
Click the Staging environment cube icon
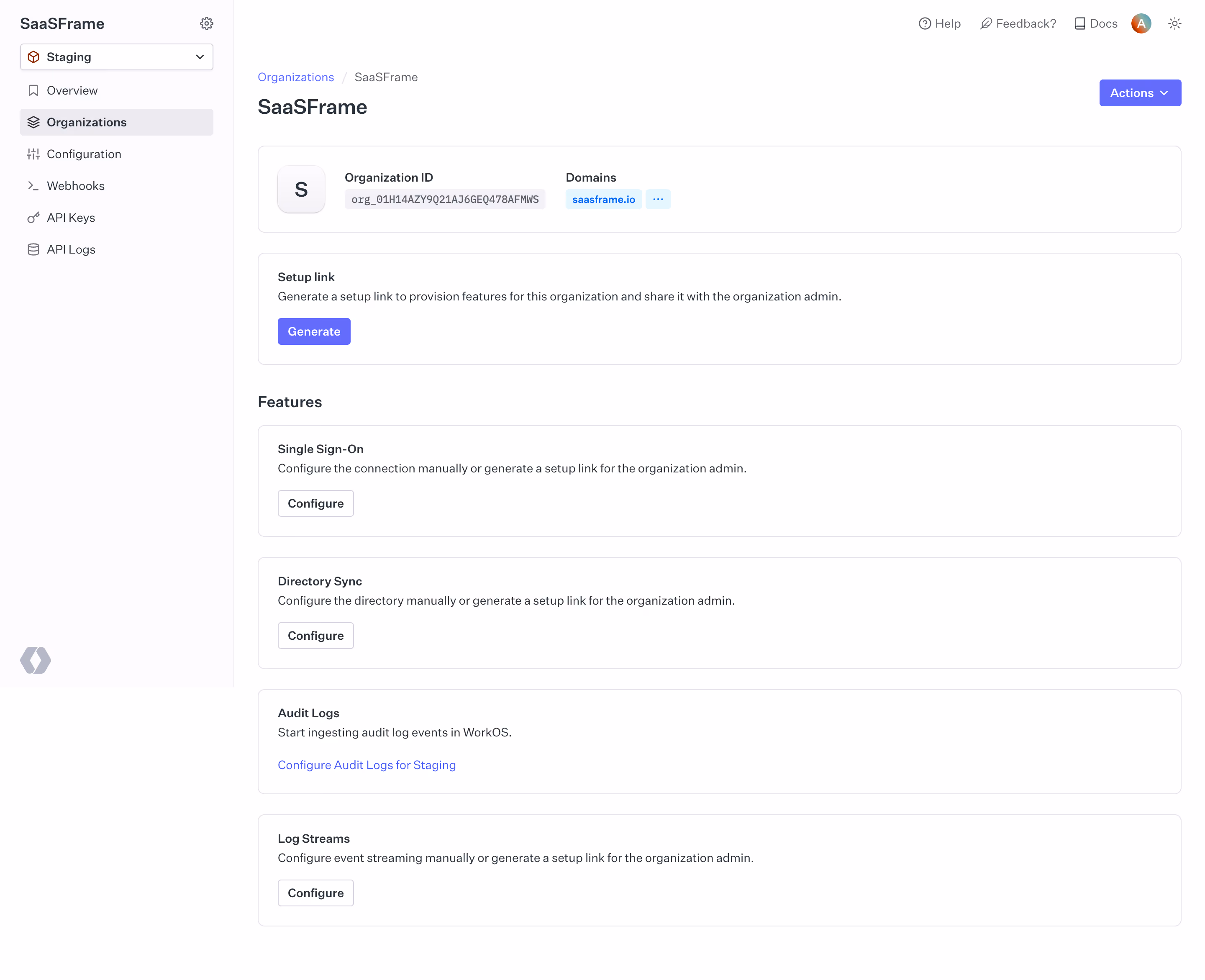pos(34,57)
